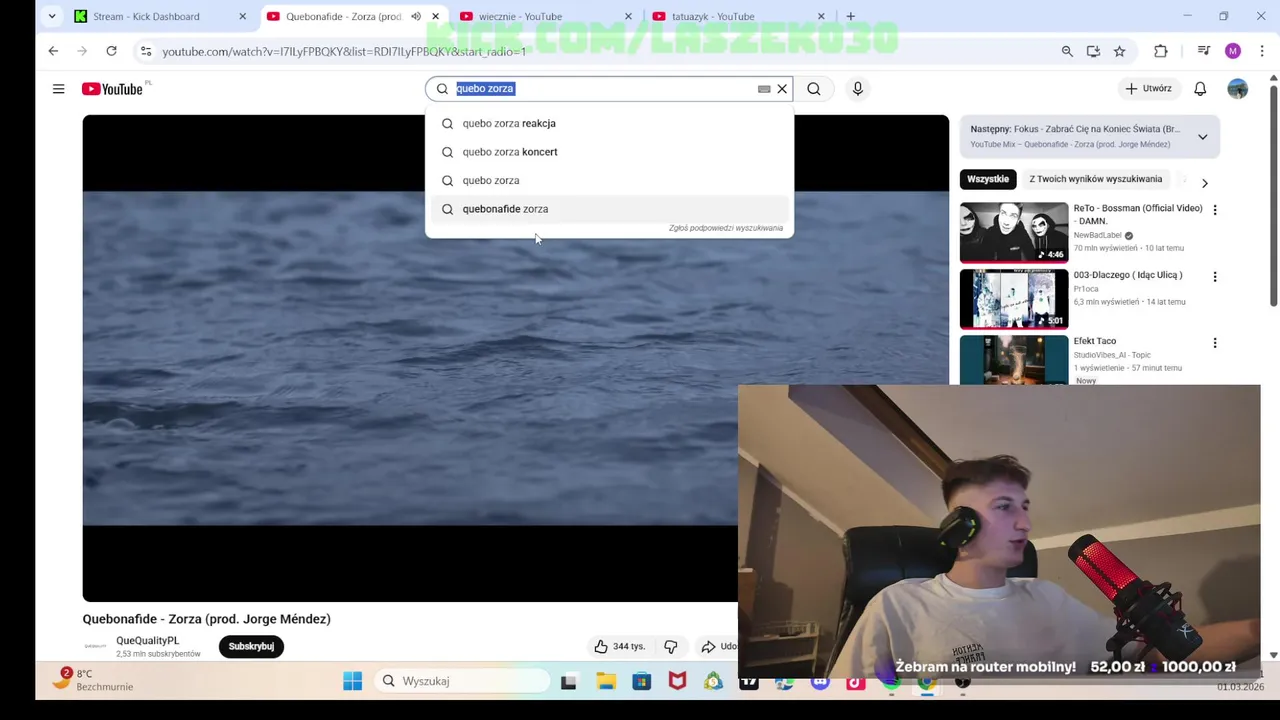This screenshot has width=1280, height=720.
Task: Open the Efekt Taco video thumbnail
Action: [x=1014, y=359]
